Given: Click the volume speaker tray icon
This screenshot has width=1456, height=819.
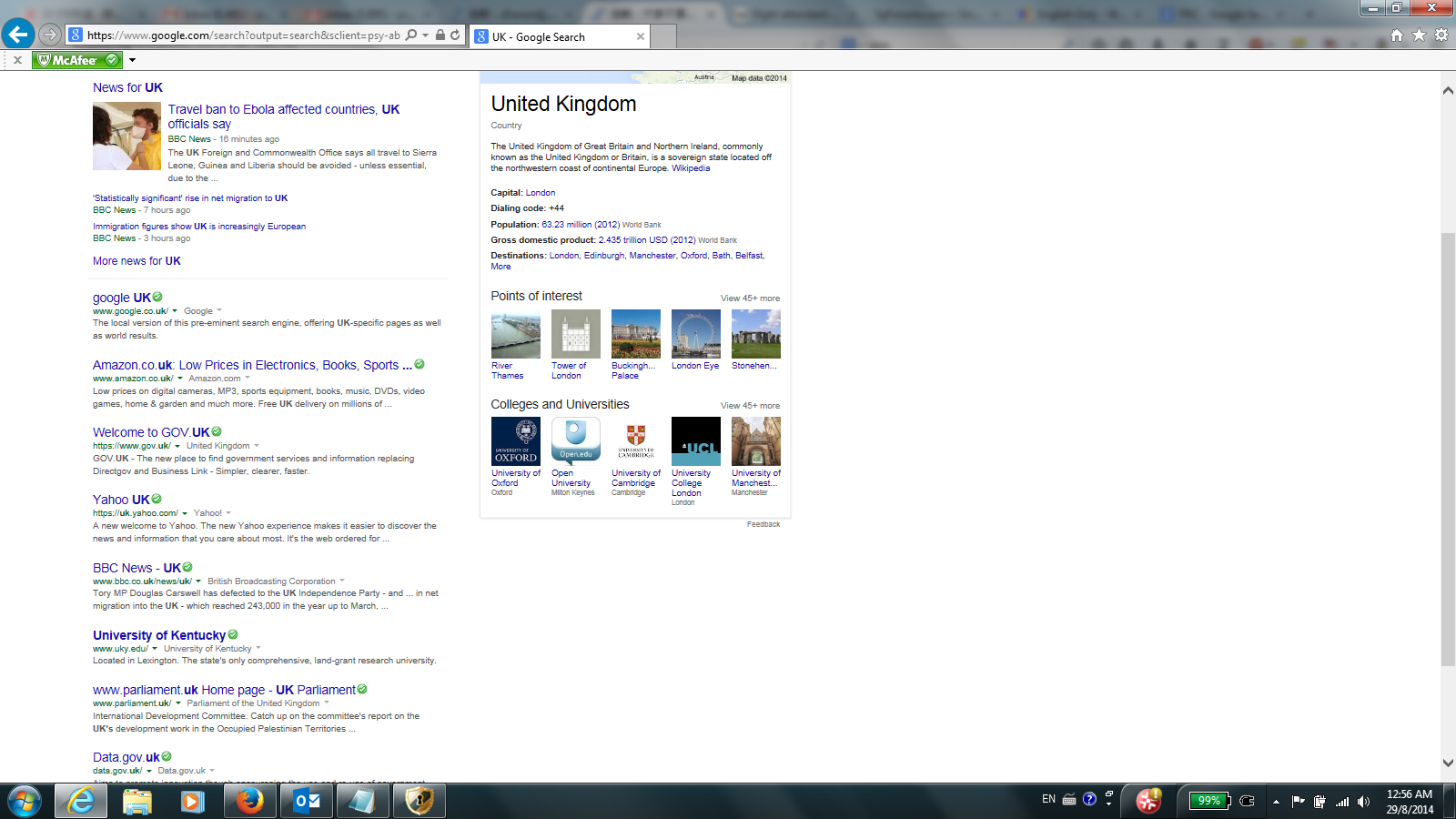Looking at the screenshot, I should click(x=1363, y=802).
